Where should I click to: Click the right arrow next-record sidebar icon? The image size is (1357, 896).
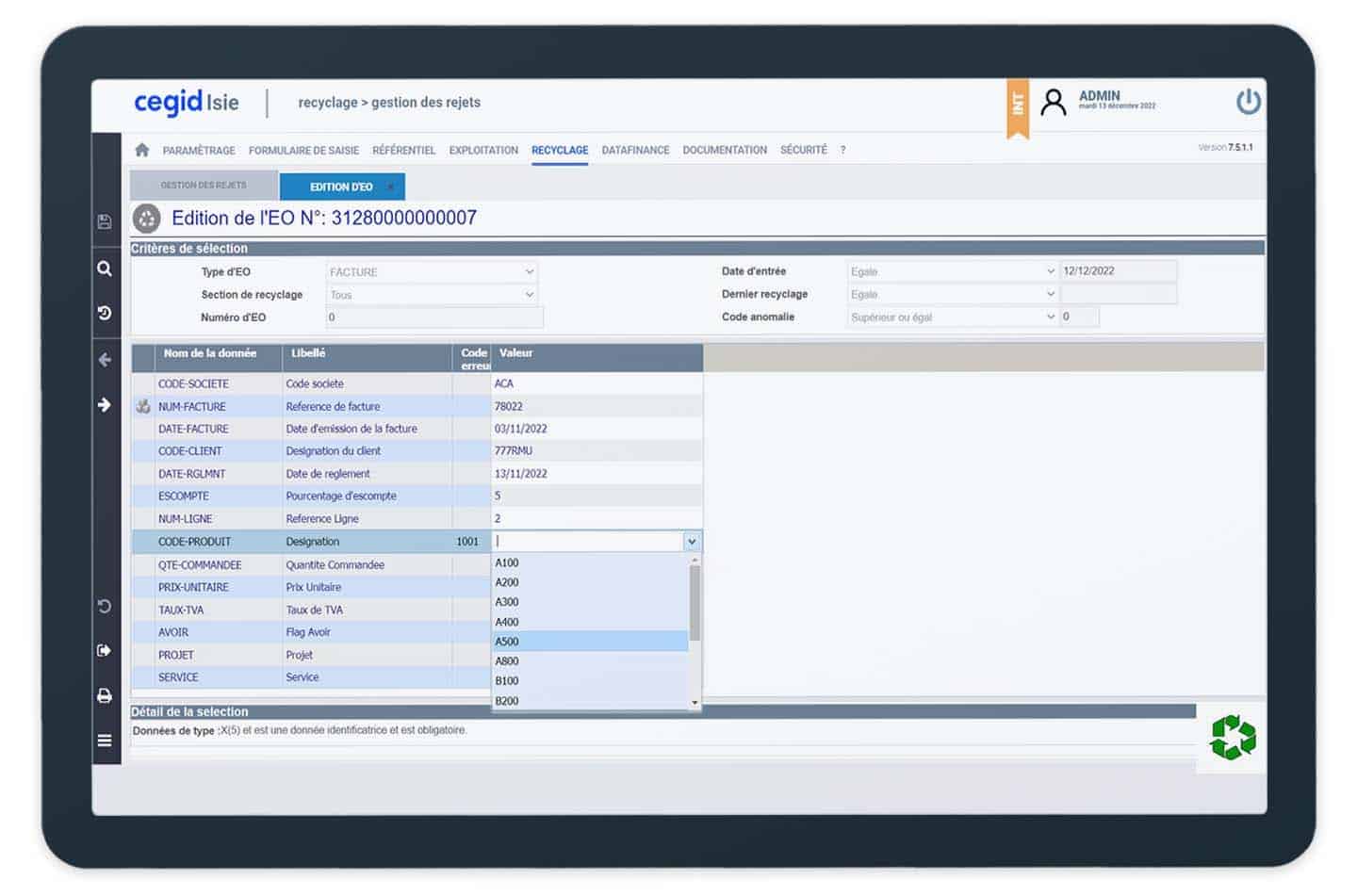105,405
